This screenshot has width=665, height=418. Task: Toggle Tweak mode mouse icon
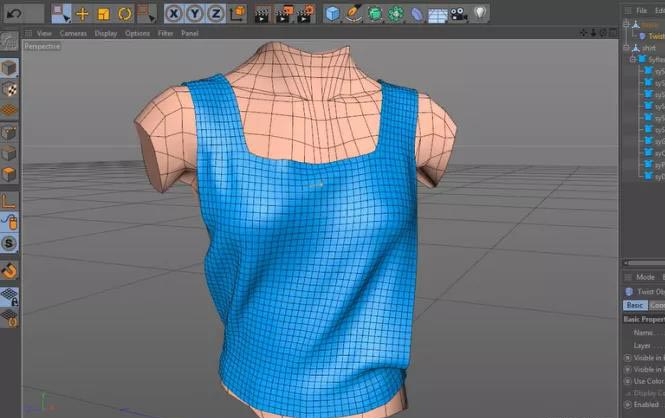9,222
